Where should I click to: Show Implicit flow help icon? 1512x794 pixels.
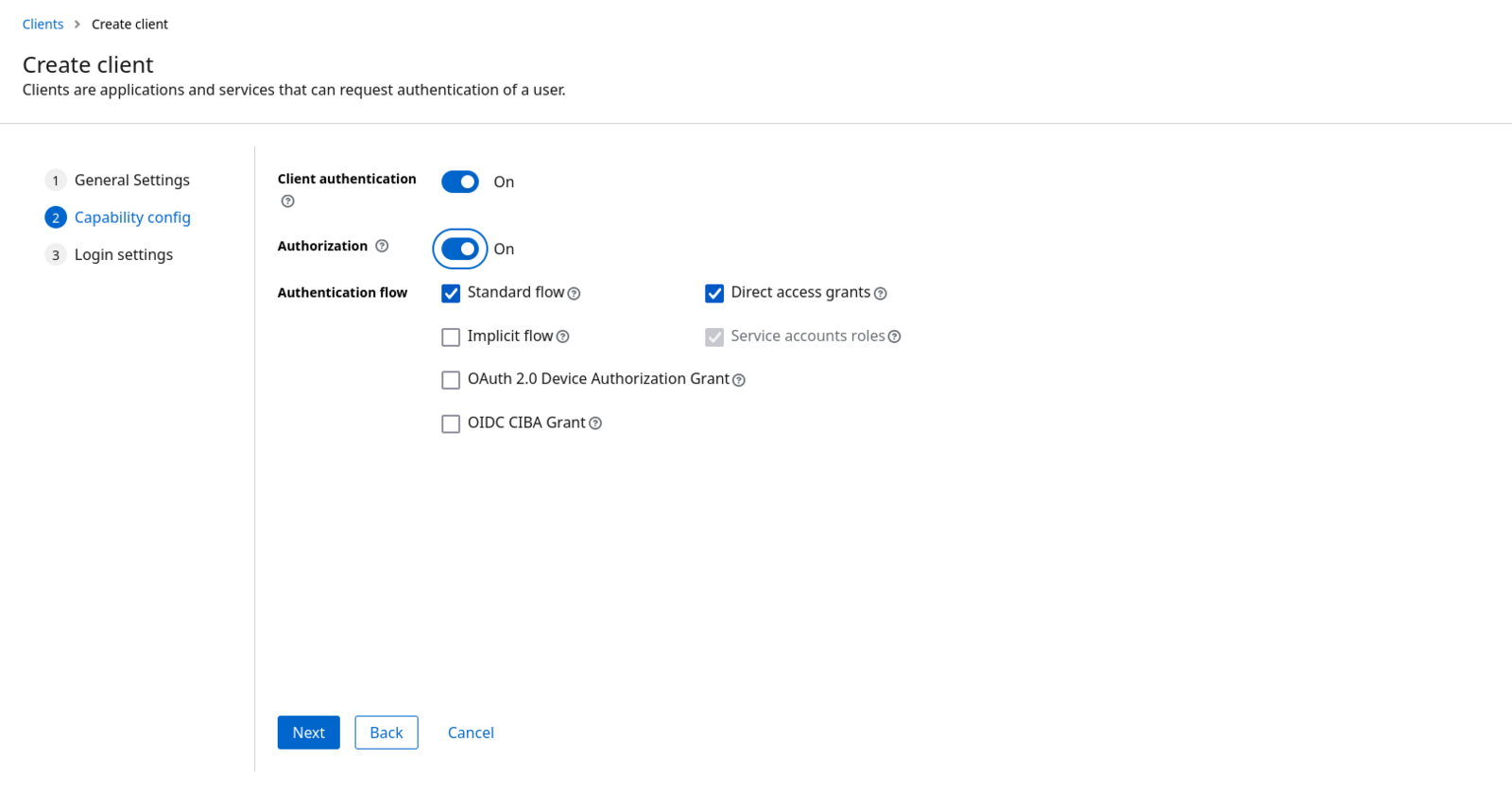tap(563, 337)
